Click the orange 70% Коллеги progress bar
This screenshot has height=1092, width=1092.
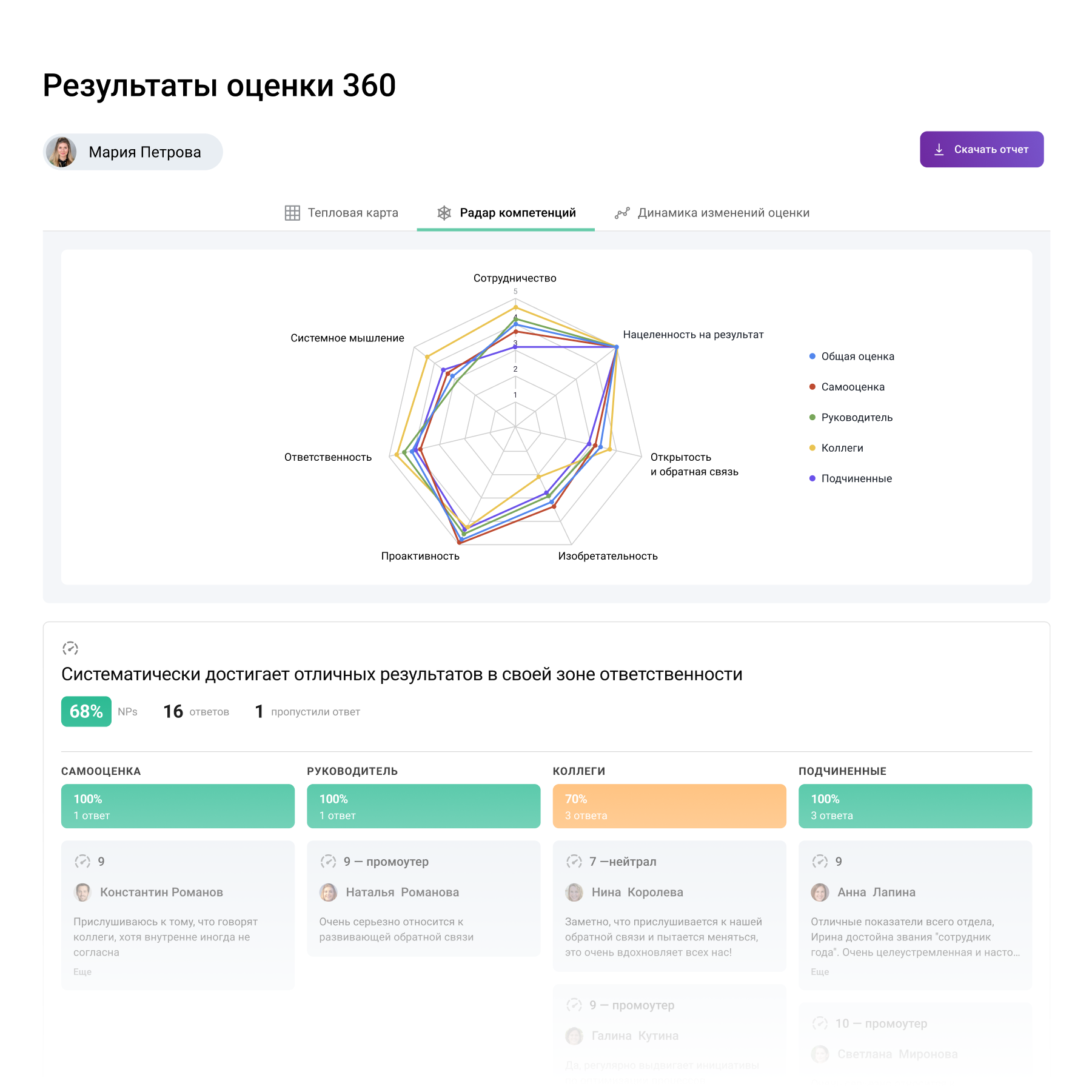669,806
